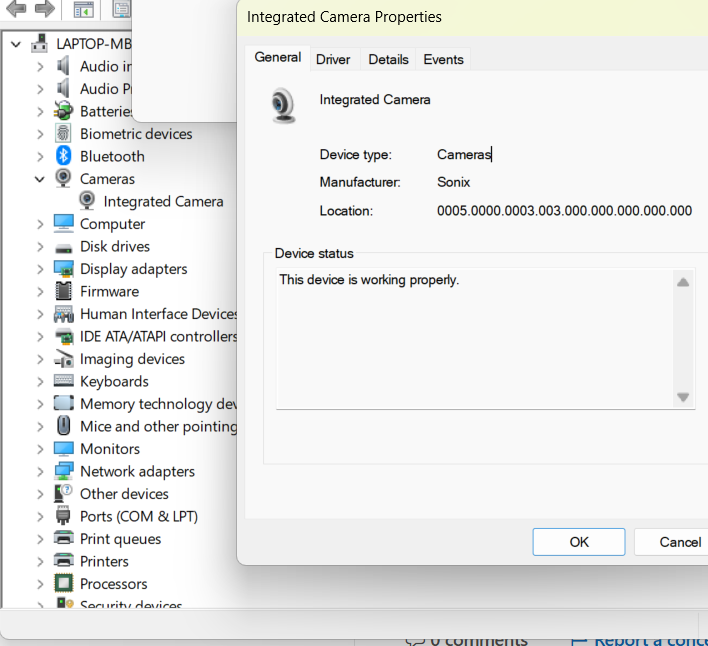
Task: Open the Driver tab
Action: (333, 59)
